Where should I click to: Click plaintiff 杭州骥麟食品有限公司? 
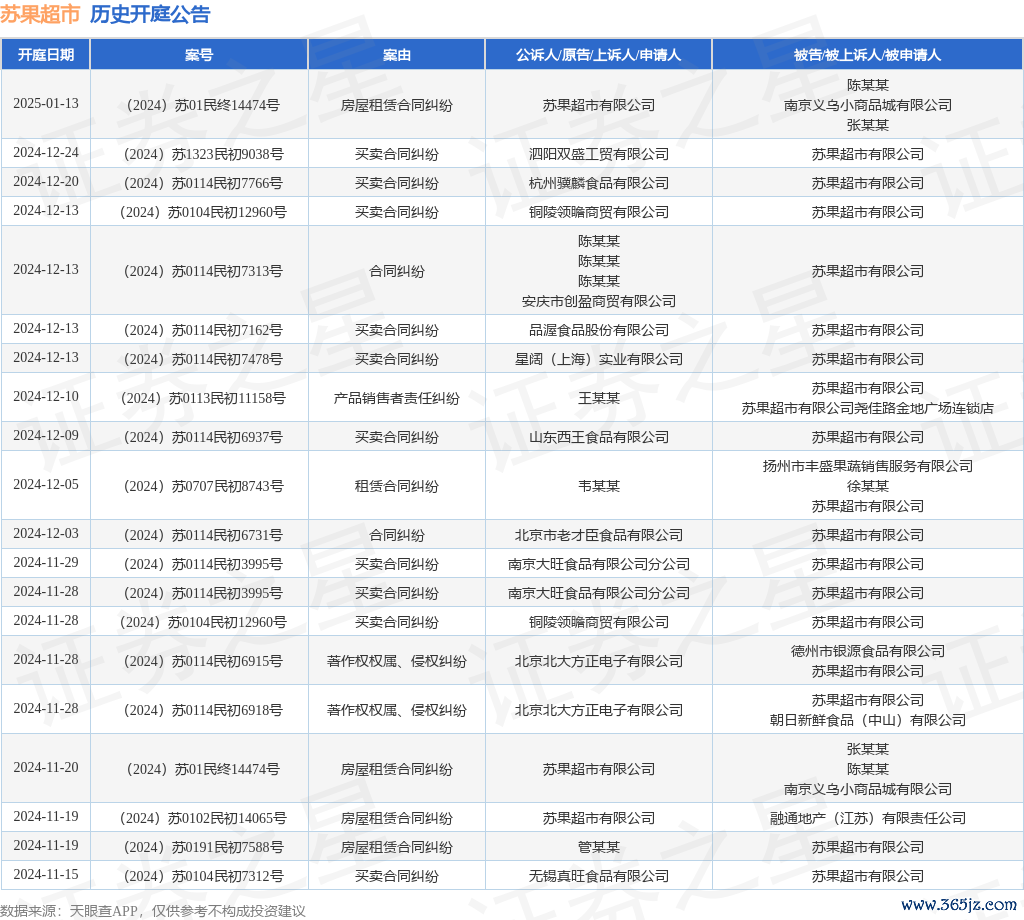[599, 183]
